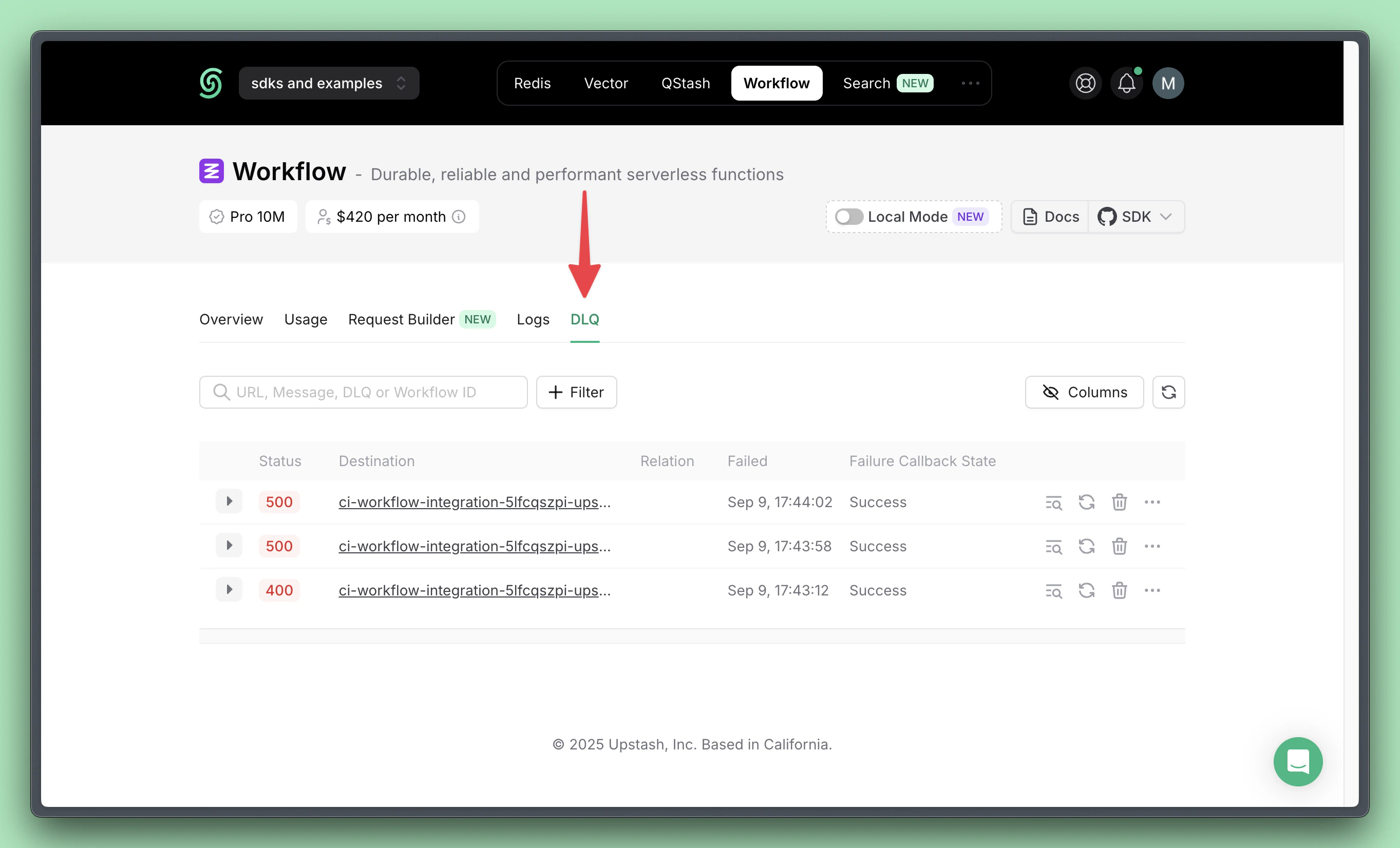Retry the 400 status DLQ entry
The image size is (1400, 848).
1086,590
